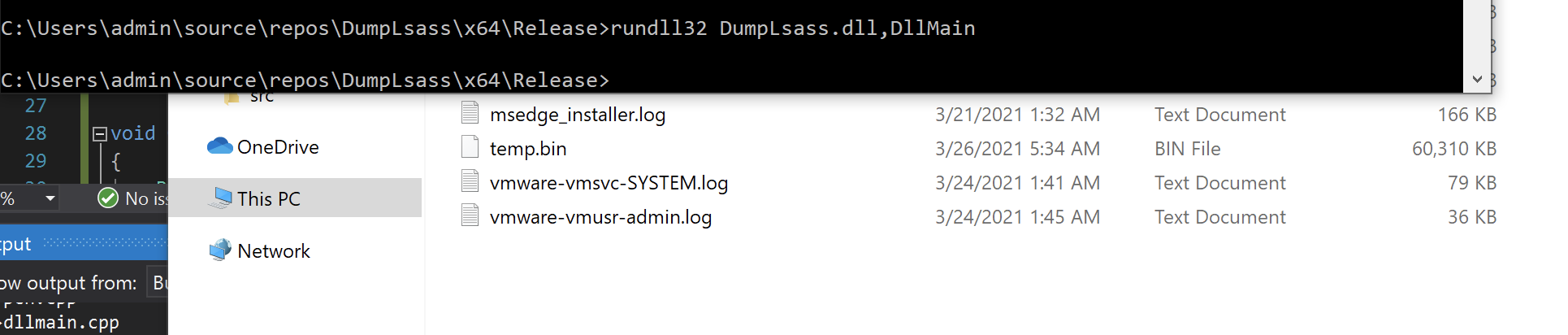Screen dimensions: 1568x335
Task: Click line number 28 in the editor
Action: (36, 133)
